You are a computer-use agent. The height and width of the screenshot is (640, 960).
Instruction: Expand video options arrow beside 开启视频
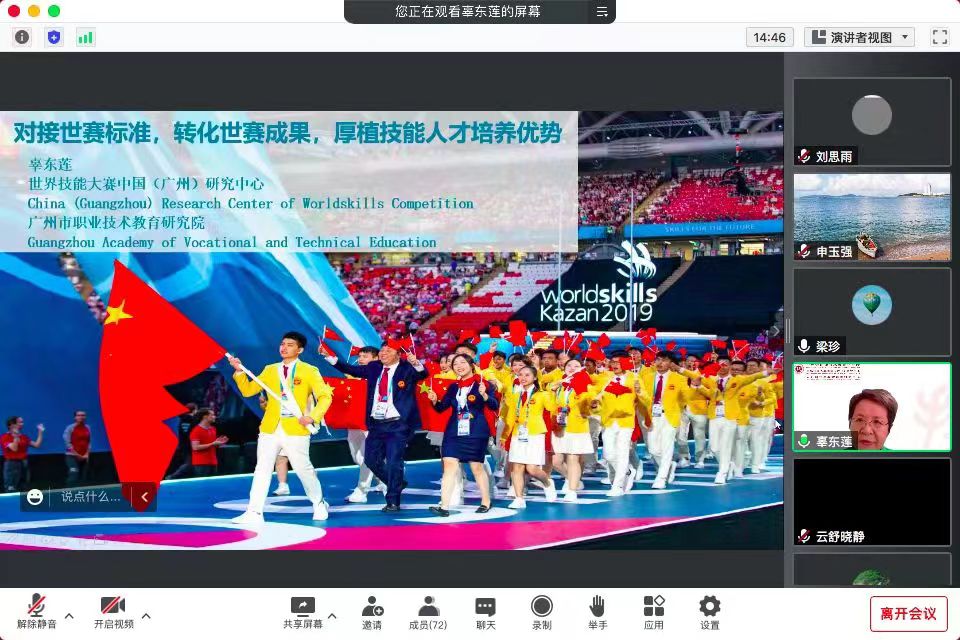click(146, 615)
